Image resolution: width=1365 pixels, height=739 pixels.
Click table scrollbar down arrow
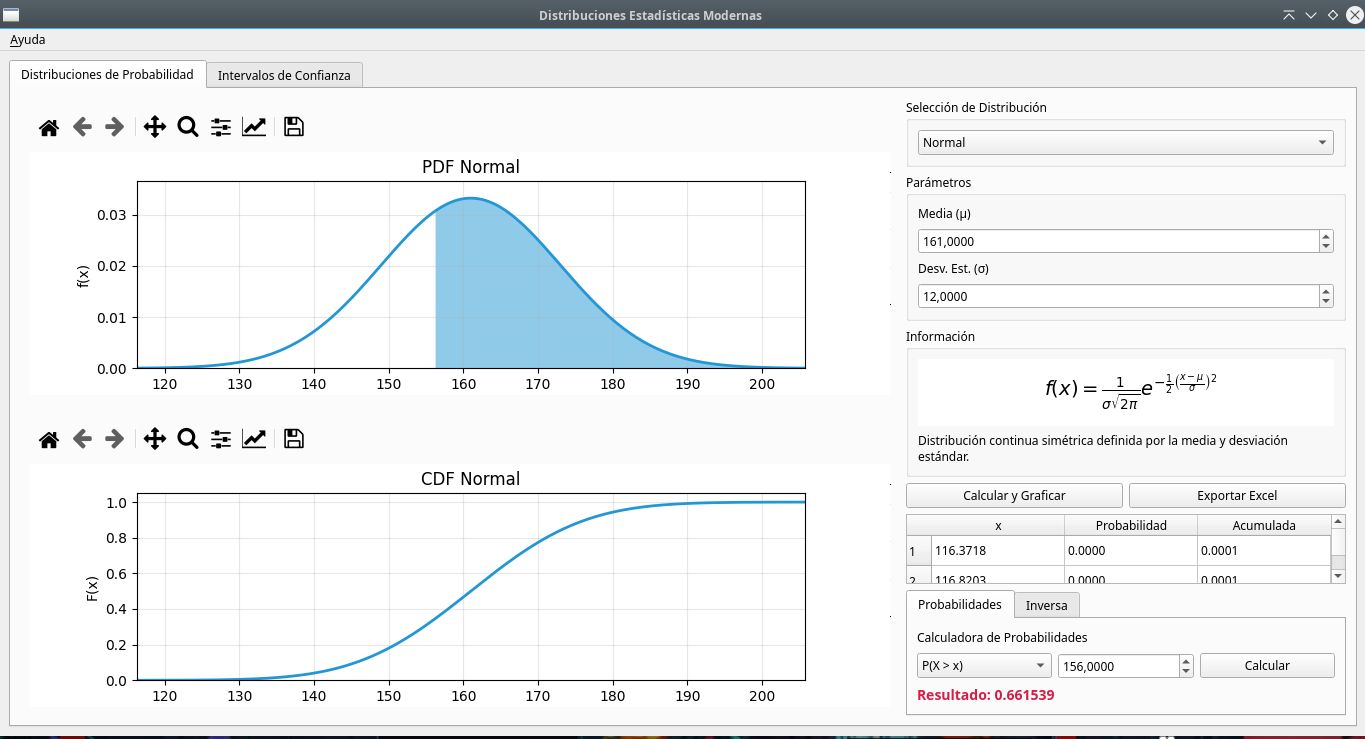point(1339,576)
